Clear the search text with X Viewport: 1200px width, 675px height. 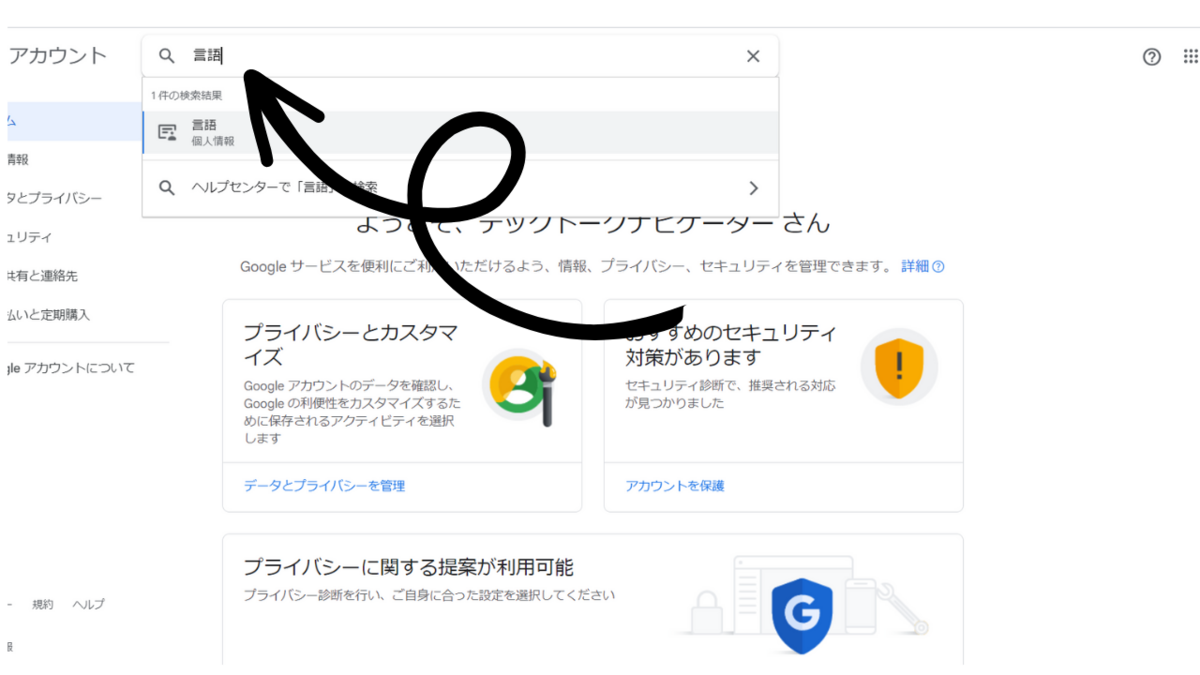pos(753,56)
